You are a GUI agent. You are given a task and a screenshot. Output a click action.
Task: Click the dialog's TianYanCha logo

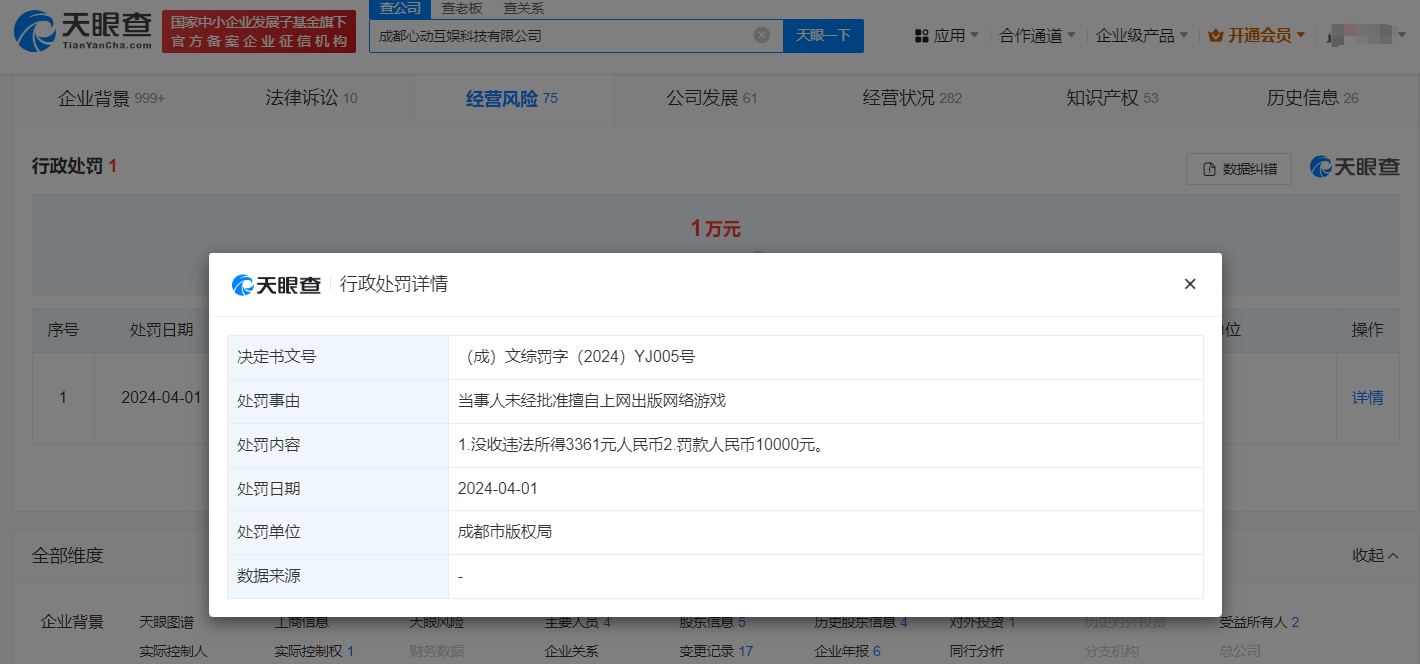(x=276, y=284)
